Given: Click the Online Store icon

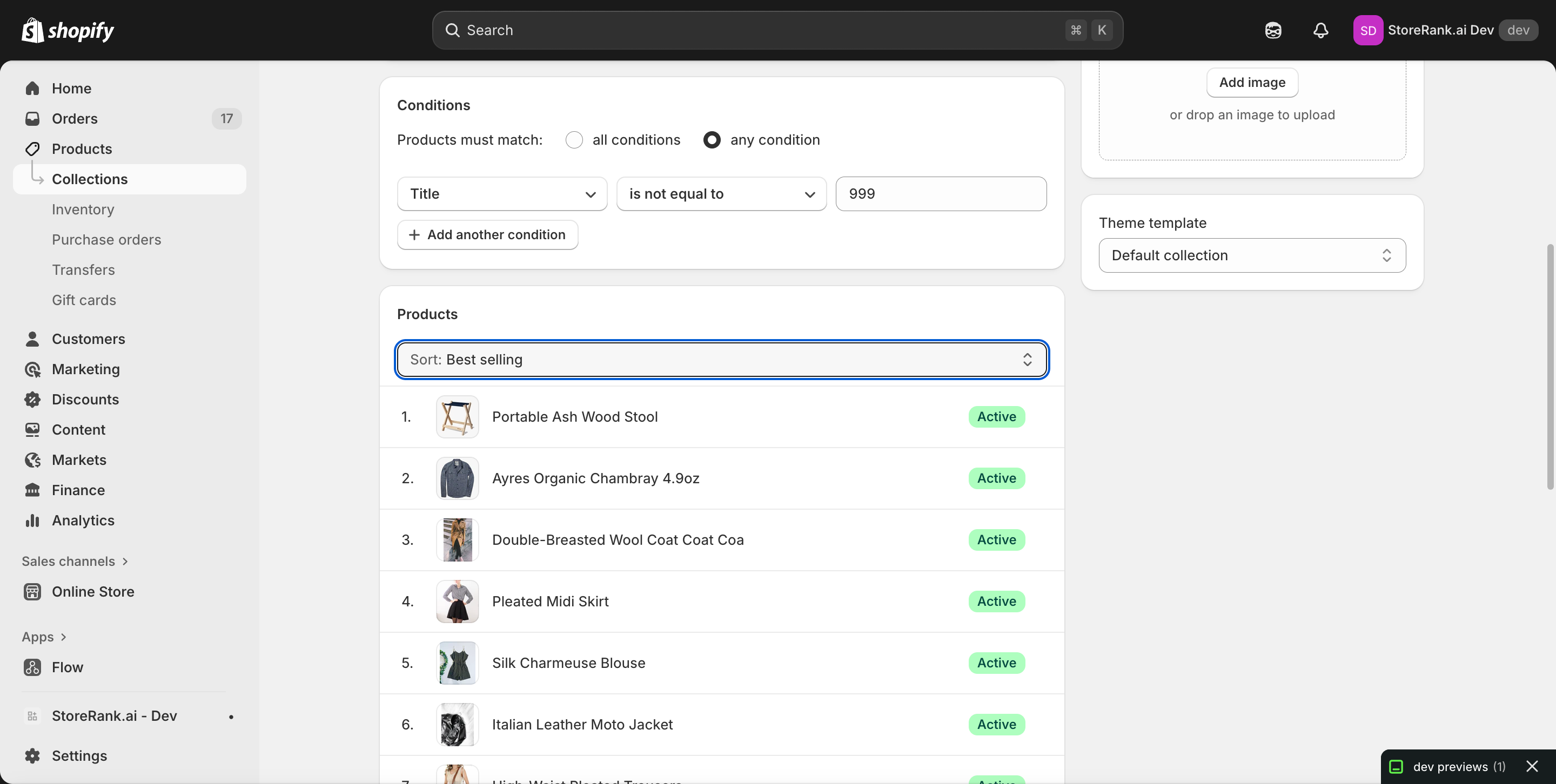Looking at the screenshot, I should [x=32, y=591].
